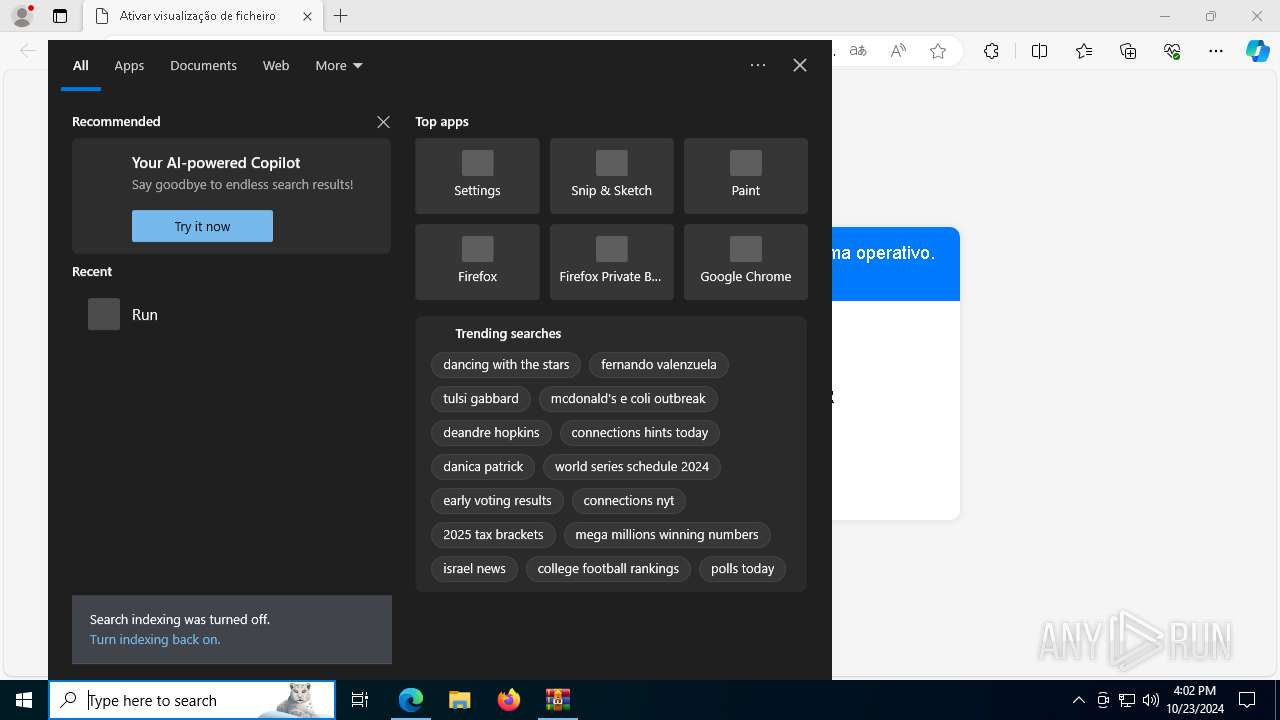Click Try it now for Copilot
1280x720 pixels.
click(x=202, y=226)
